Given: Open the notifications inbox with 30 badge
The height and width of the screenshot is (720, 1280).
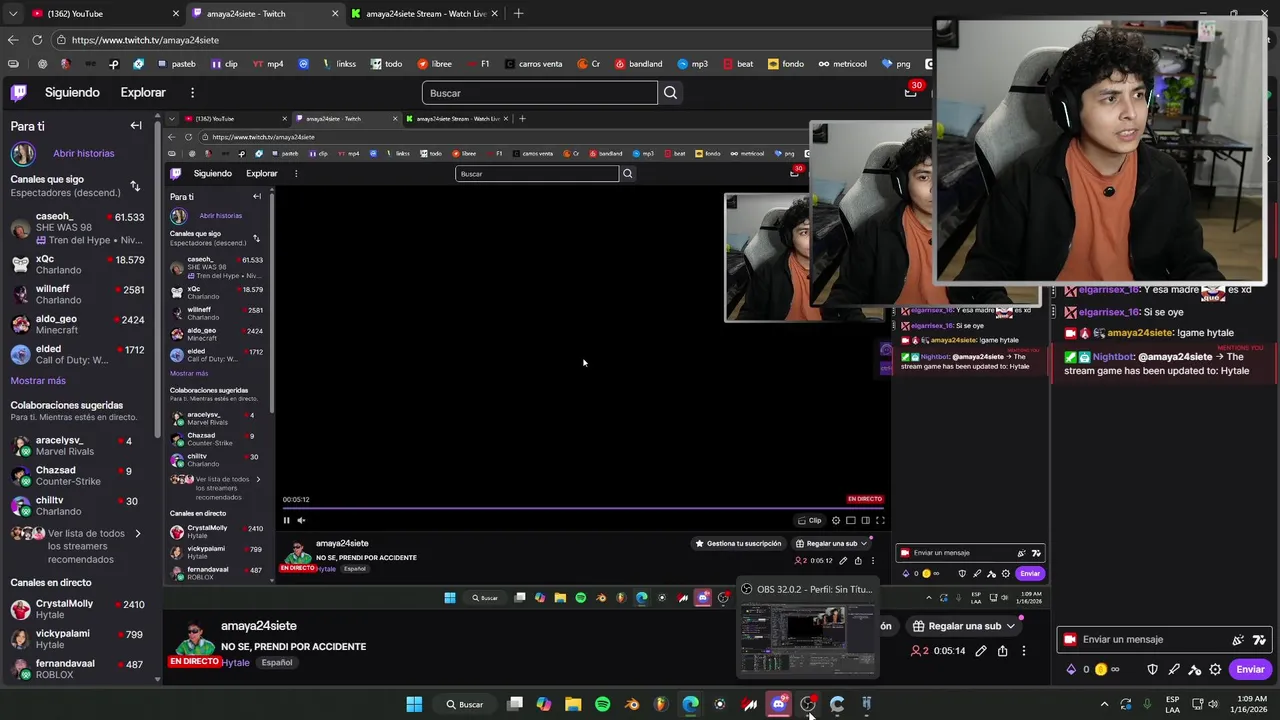Looking at the screenshot, I should coord(910,92).
